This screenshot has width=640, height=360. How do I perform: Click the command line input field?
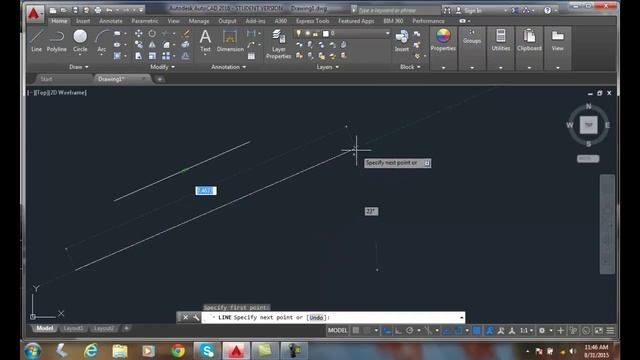333,318
